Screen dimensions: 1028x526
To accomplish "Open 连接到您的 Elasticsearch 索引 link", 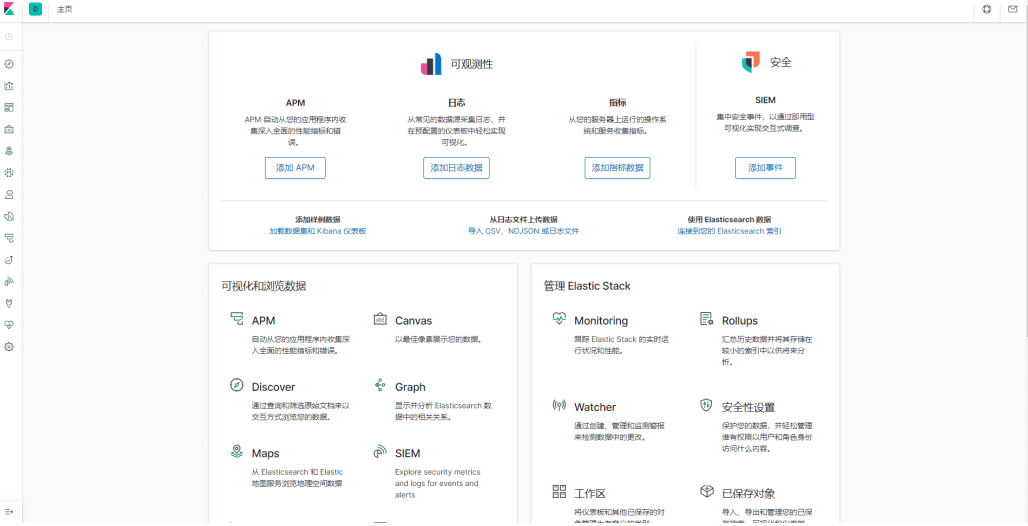I will pyautogui.click(x=730, y=232).
